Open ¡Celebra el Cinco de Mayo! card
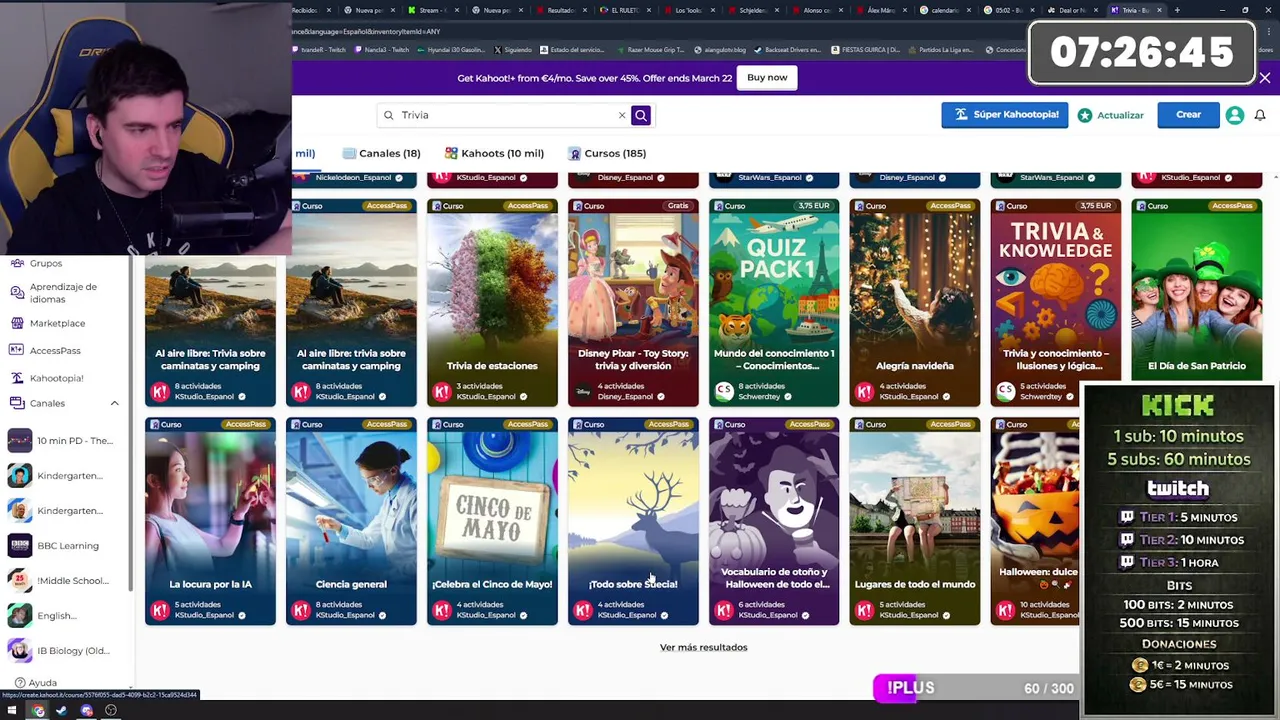 click(492, 521)
